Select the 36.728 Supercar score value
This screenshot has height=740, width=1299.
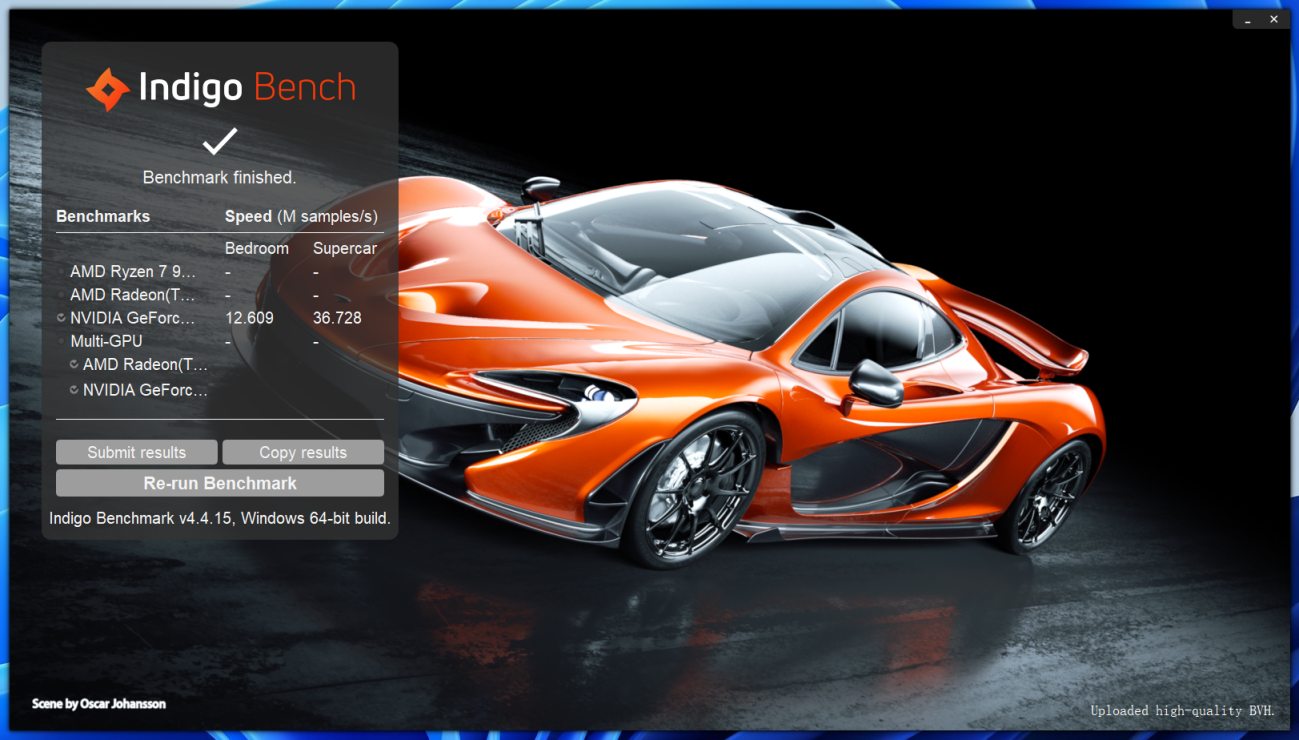[337, 318]
